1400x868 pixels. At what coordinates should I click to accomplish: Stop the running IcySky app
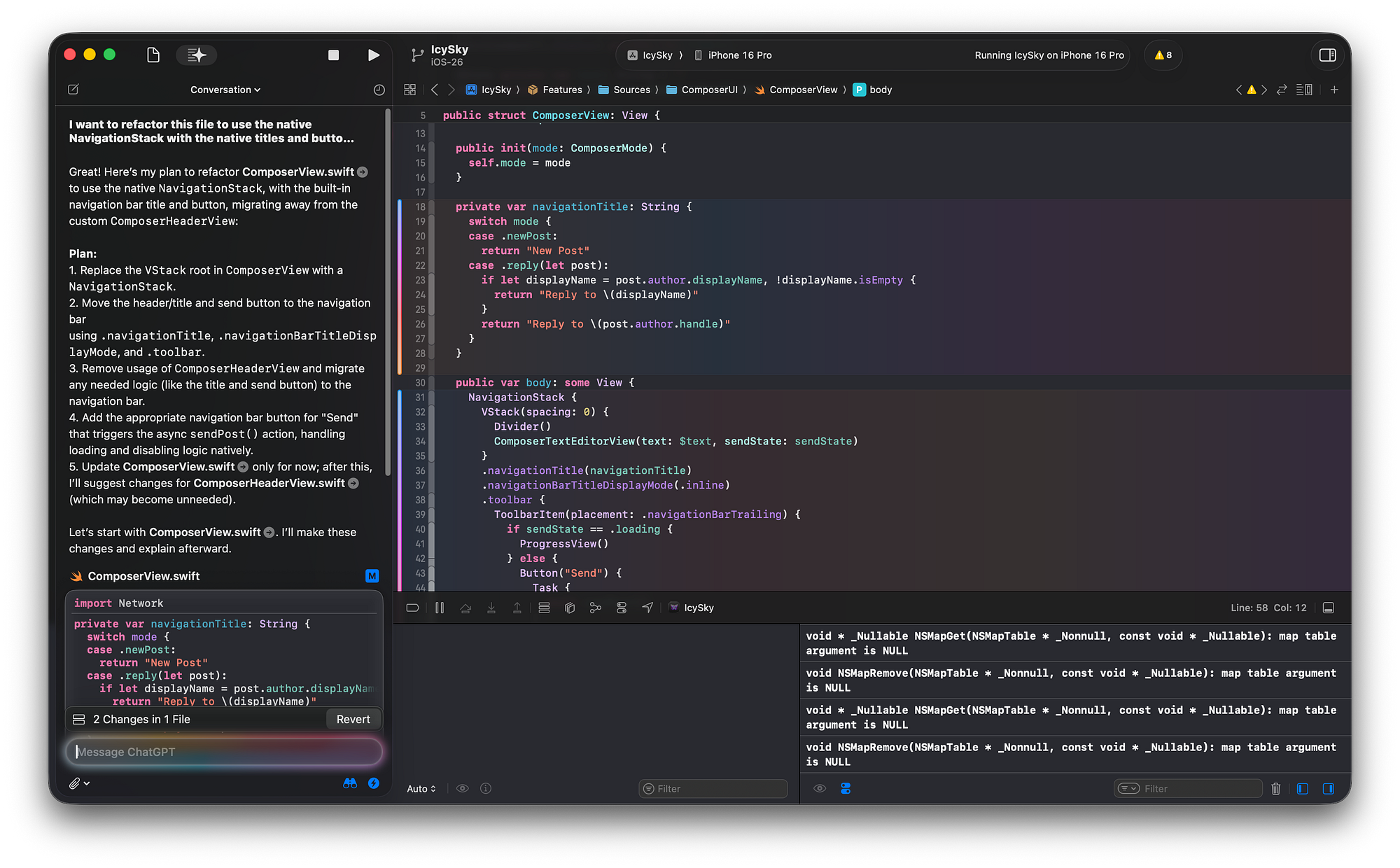click(x=334, y=55)
